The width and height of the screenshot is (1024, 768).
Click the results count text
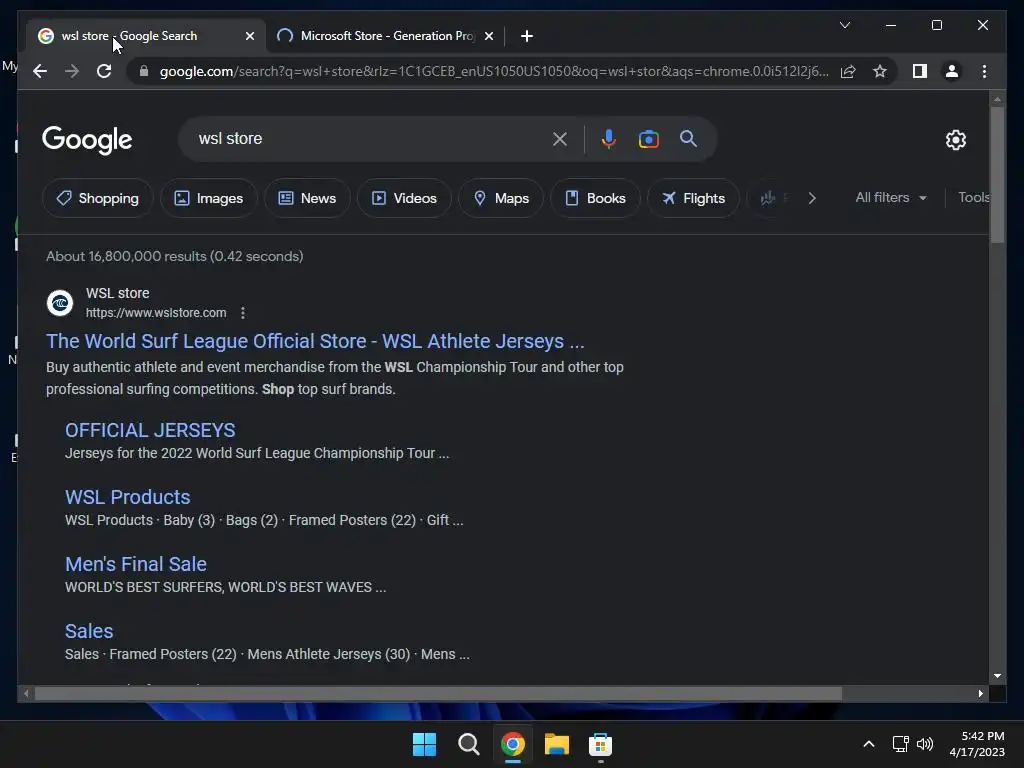pyautogui.click(x=174, y=256)
